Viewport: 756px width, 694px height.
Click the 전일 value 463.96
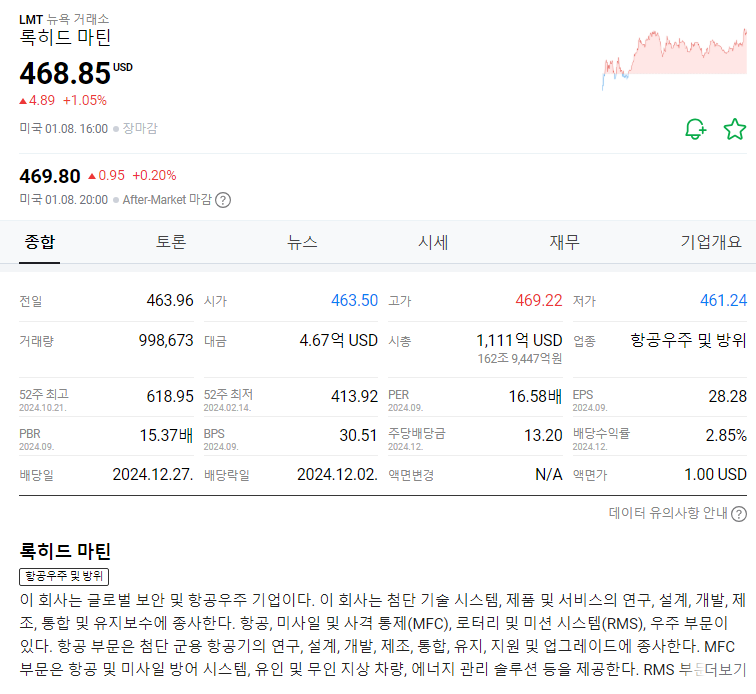pos(170,300)
